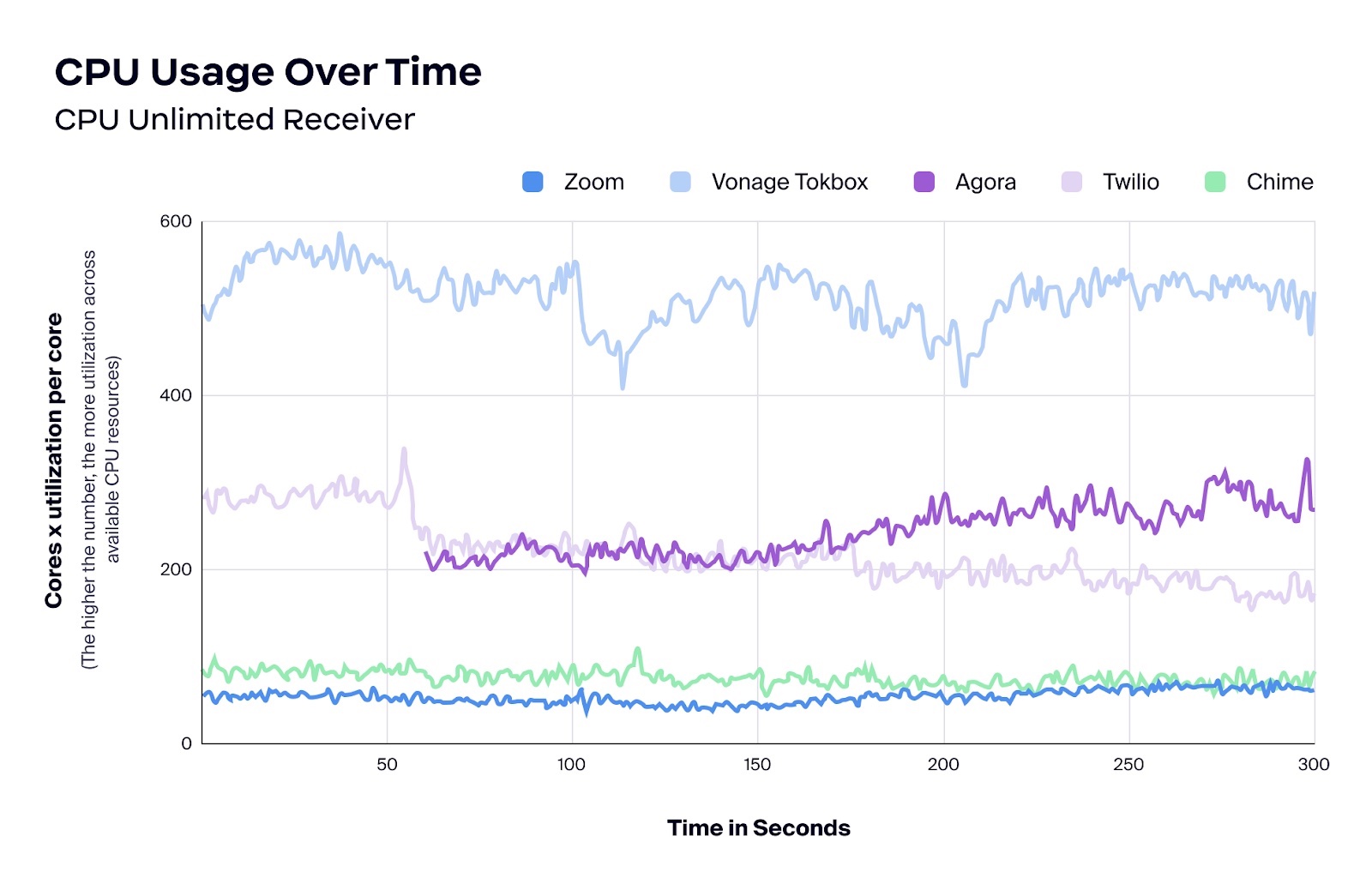Screen dimensions: 1372x890
Task: Click the 300 x-axis tick label
Action: tap(1314, 764)
